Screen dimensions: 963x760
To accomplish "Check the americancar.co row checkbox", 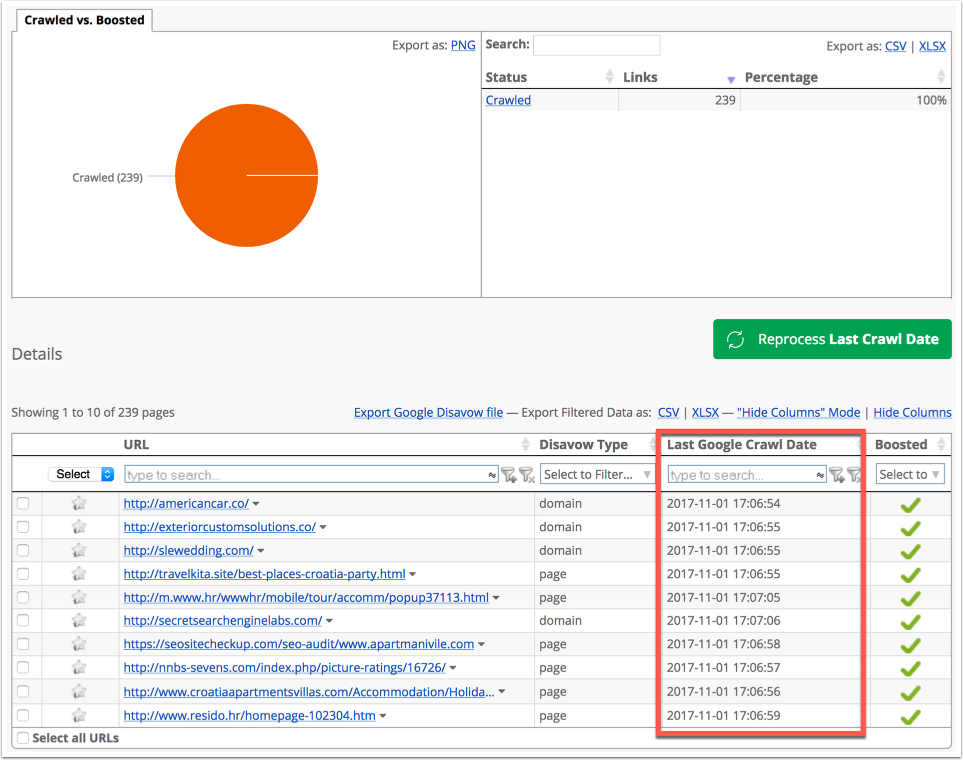I will tap(23, 503).
